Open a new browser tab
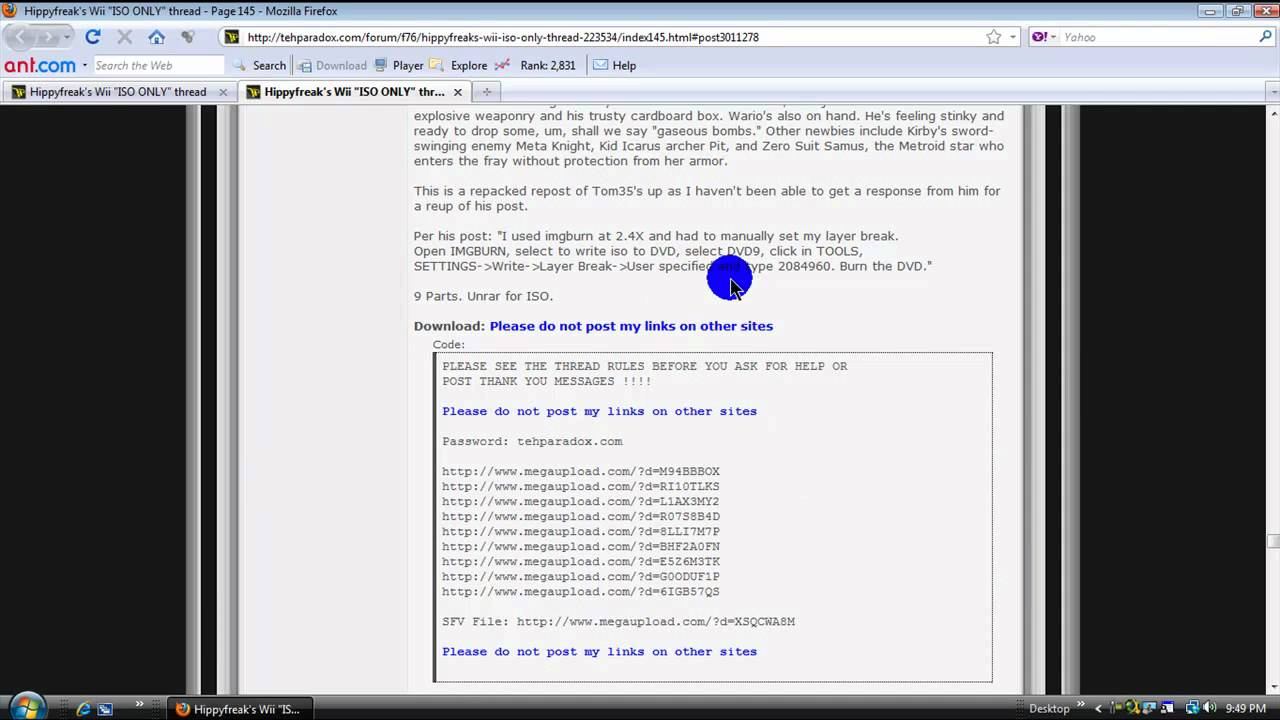The height and width of the screenshot is (720, 1280). click(x=487, y=92)
